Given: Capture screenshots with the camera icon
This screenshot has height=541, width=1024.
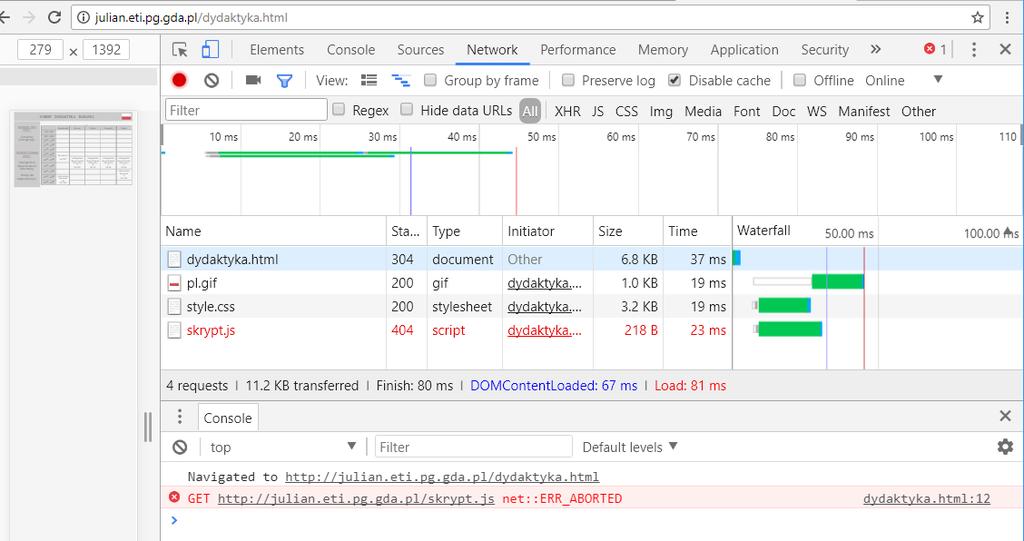Looking at the screenshot, I should tap(253, 80).
